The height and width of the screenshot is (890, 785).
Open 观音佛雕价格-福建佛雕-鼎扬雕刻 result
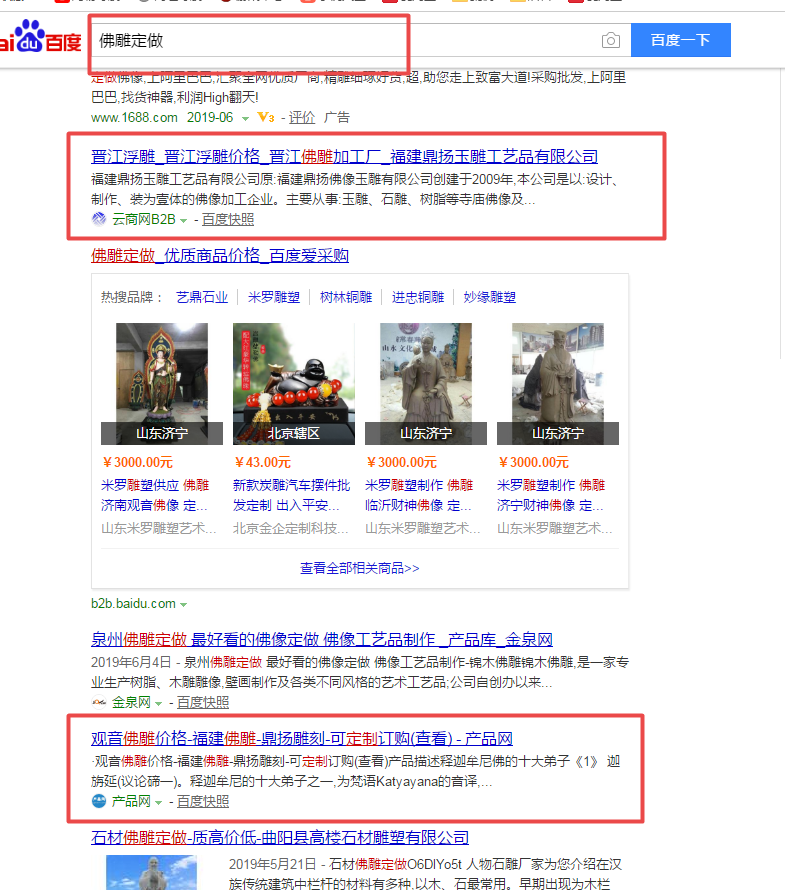[x=302, y=738]
